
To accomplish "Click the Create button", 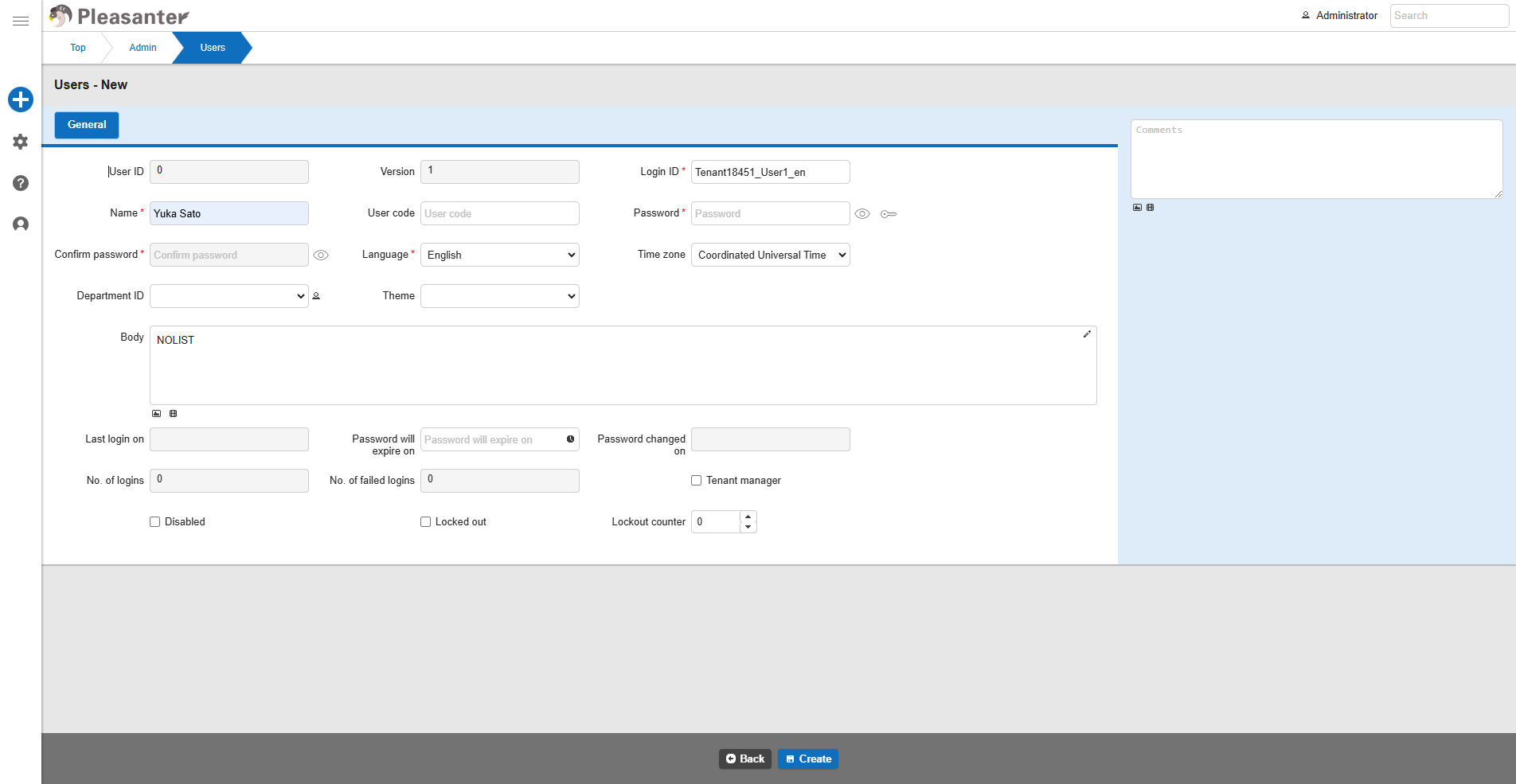I will 808,759.
